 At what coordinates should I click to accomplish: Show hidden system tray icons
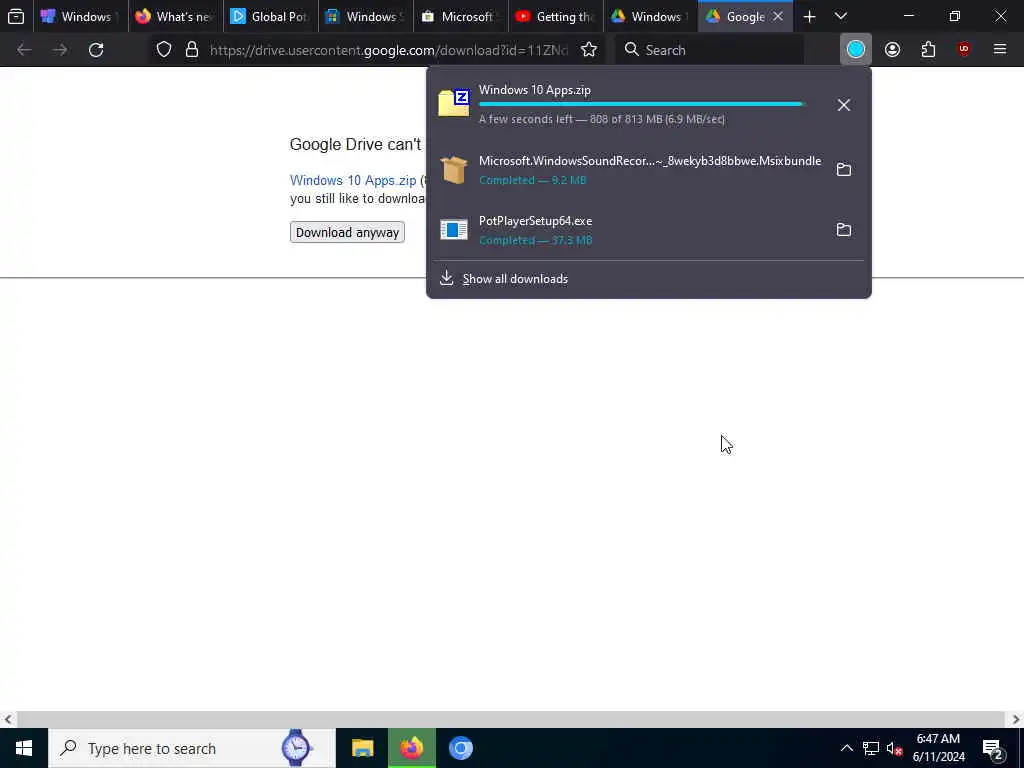[846, 748]
